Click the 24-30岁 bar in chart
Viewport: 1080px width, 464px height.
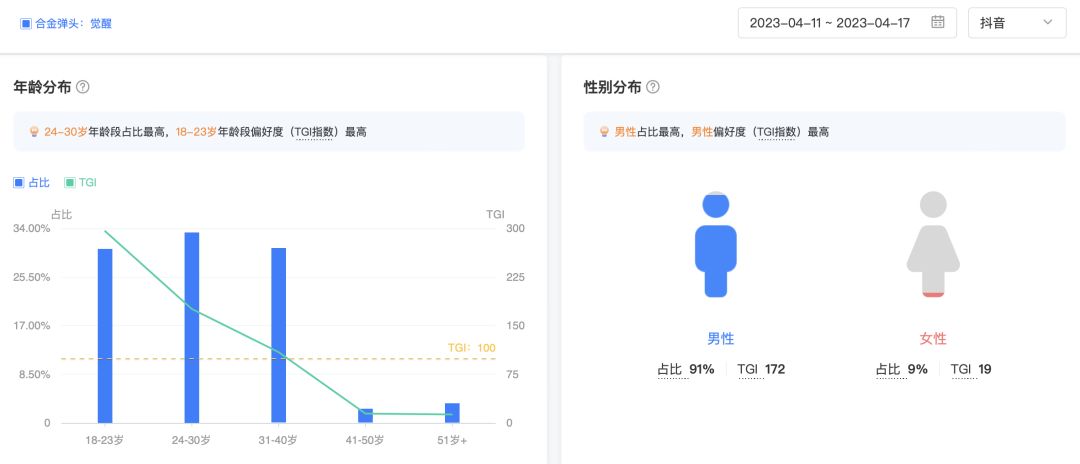tap(191, 328)
